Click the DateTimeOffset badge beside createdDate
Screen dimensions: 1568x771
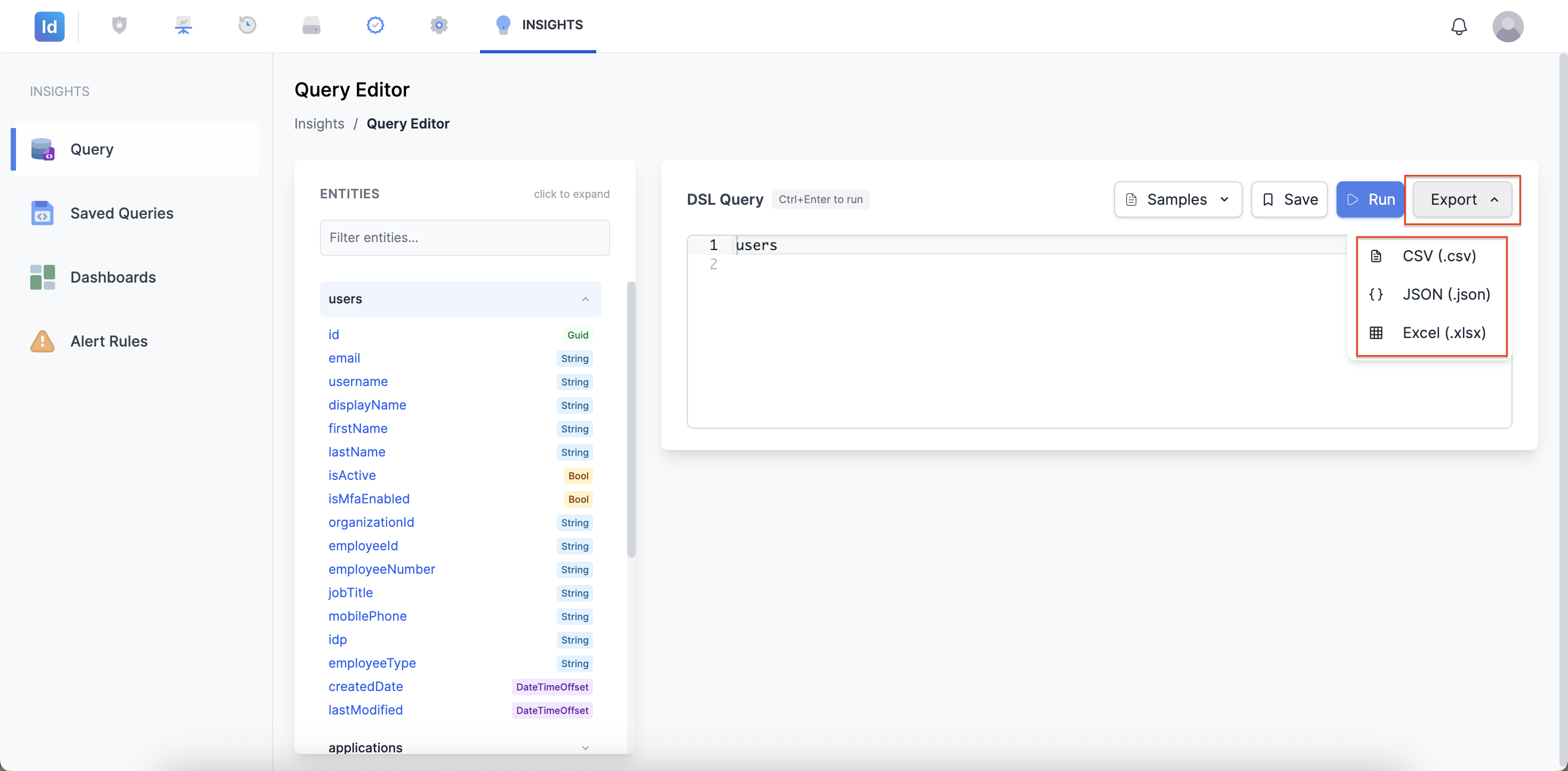[552, 686]
